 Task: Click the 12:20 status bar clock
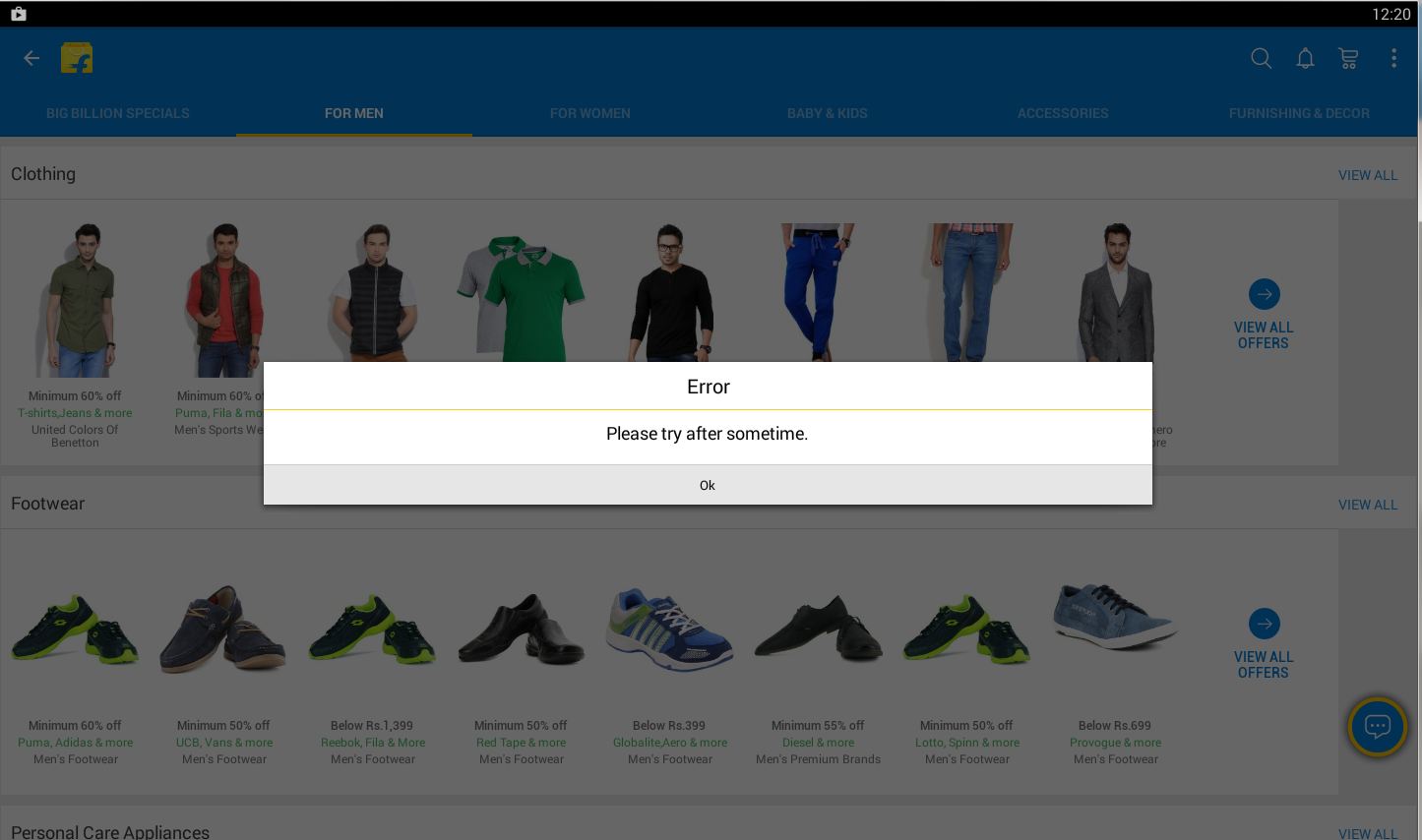click(x=1391, y=14)
